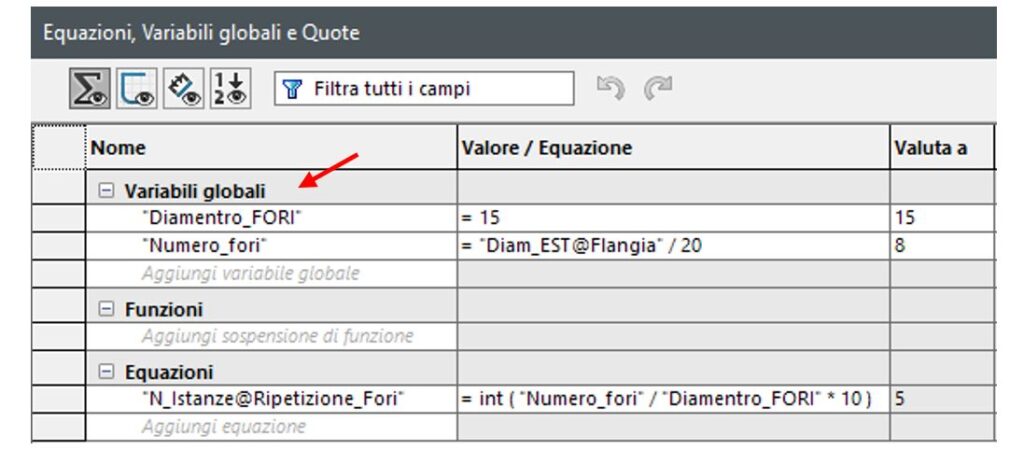
Task: Click Aggiungi equazione placeholder row
Action: click(223, 427)
